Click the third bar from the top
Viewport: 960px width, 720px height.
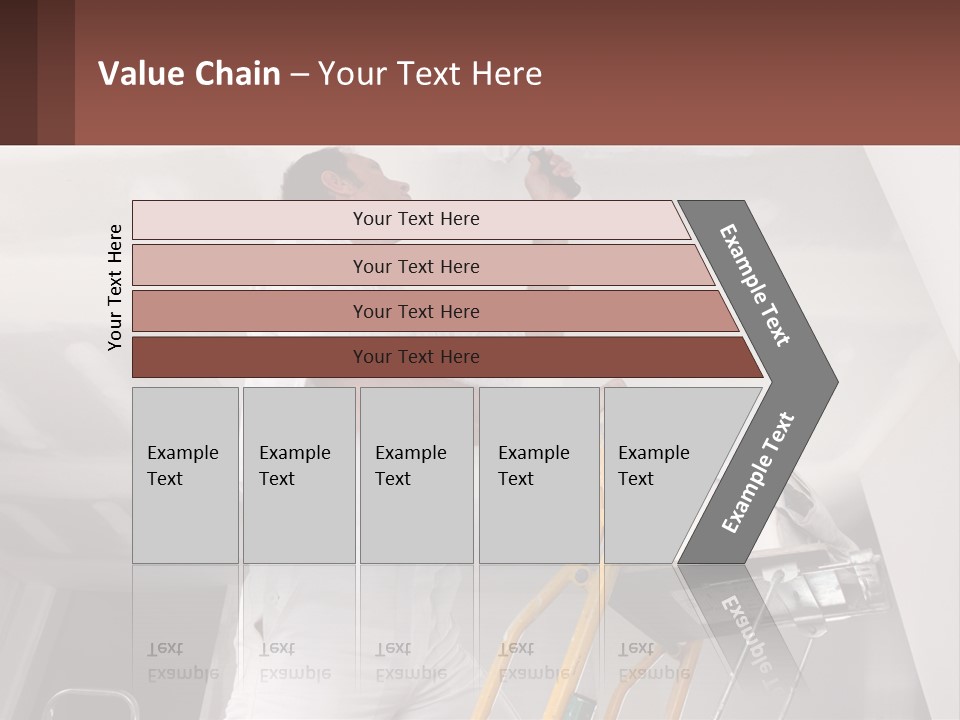tap(416, 311)
